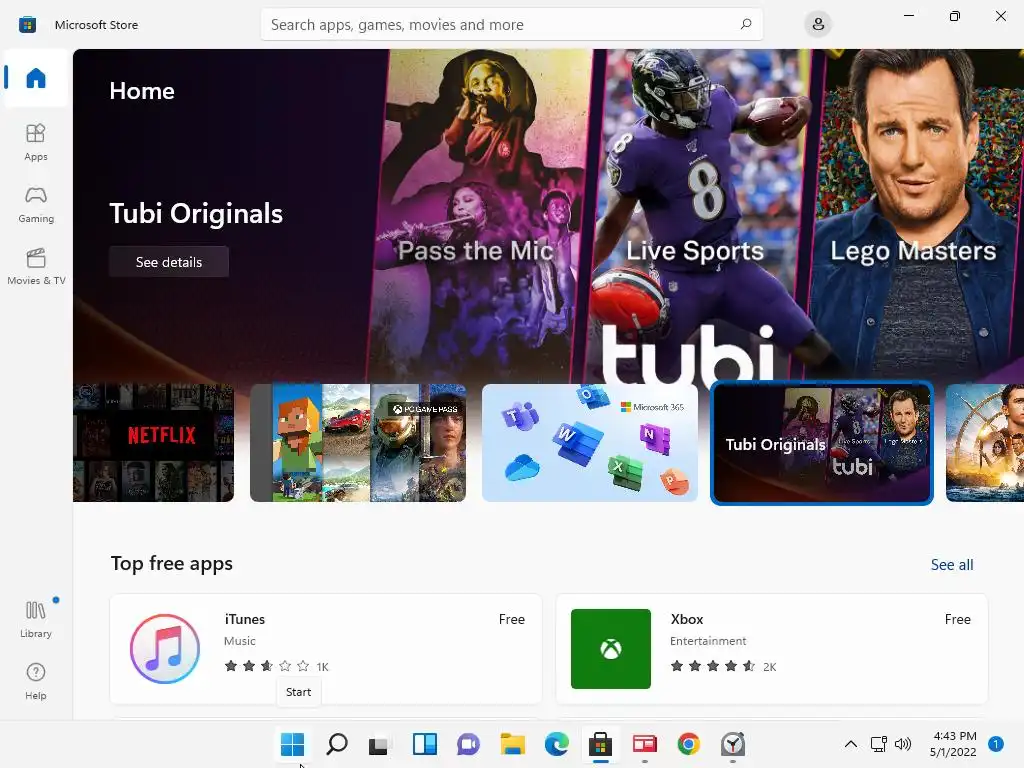1024x768 pixels.
Task: Open network status tray icon
Action: [878, 744]
